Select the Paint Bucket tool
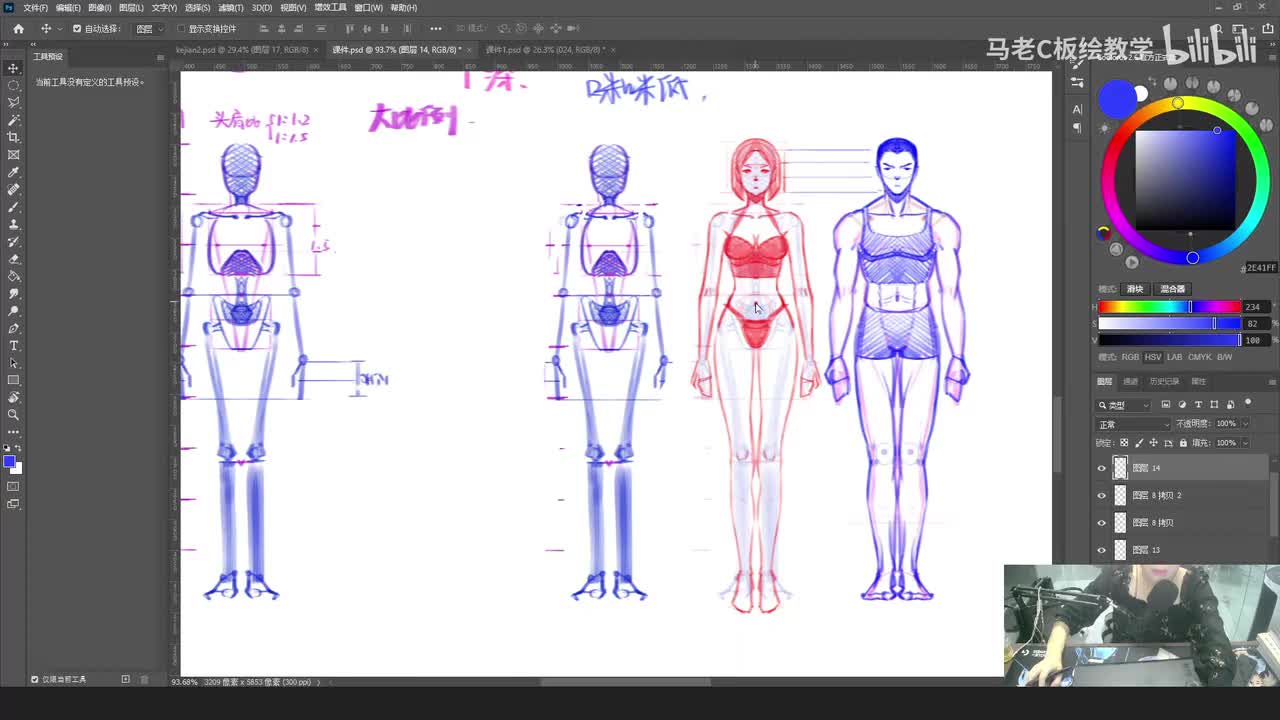Viewport: 1280px width, 720px height. point(14,276)
